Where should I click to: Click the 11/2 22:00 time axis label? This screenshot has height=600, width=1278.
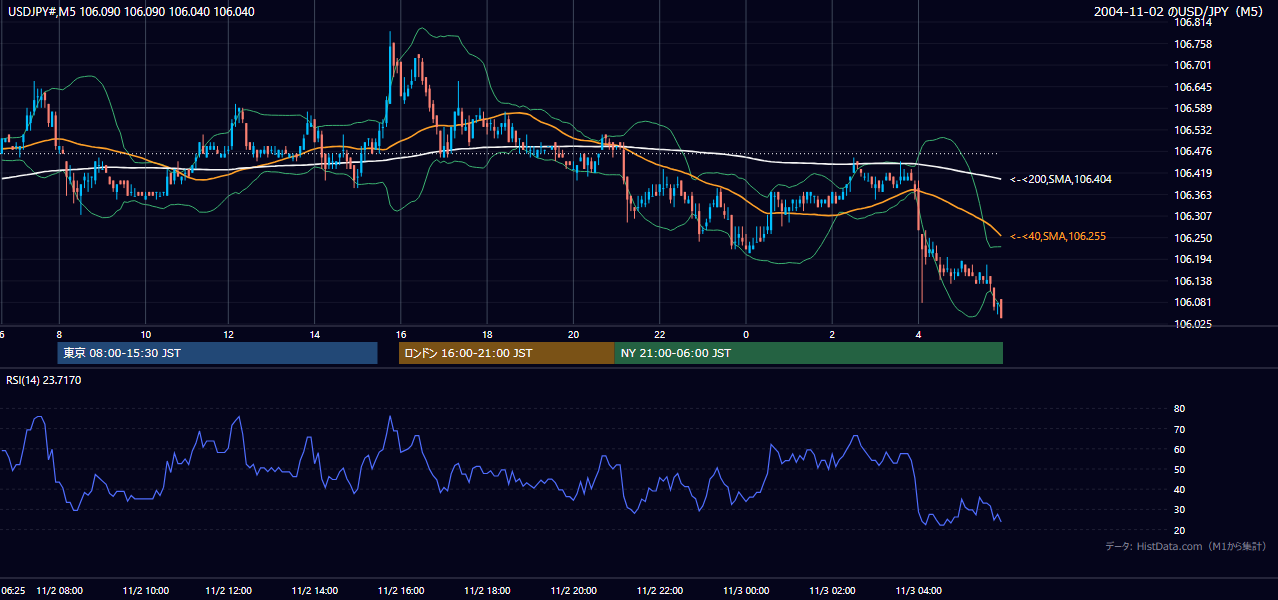click(x=661, y=590)
